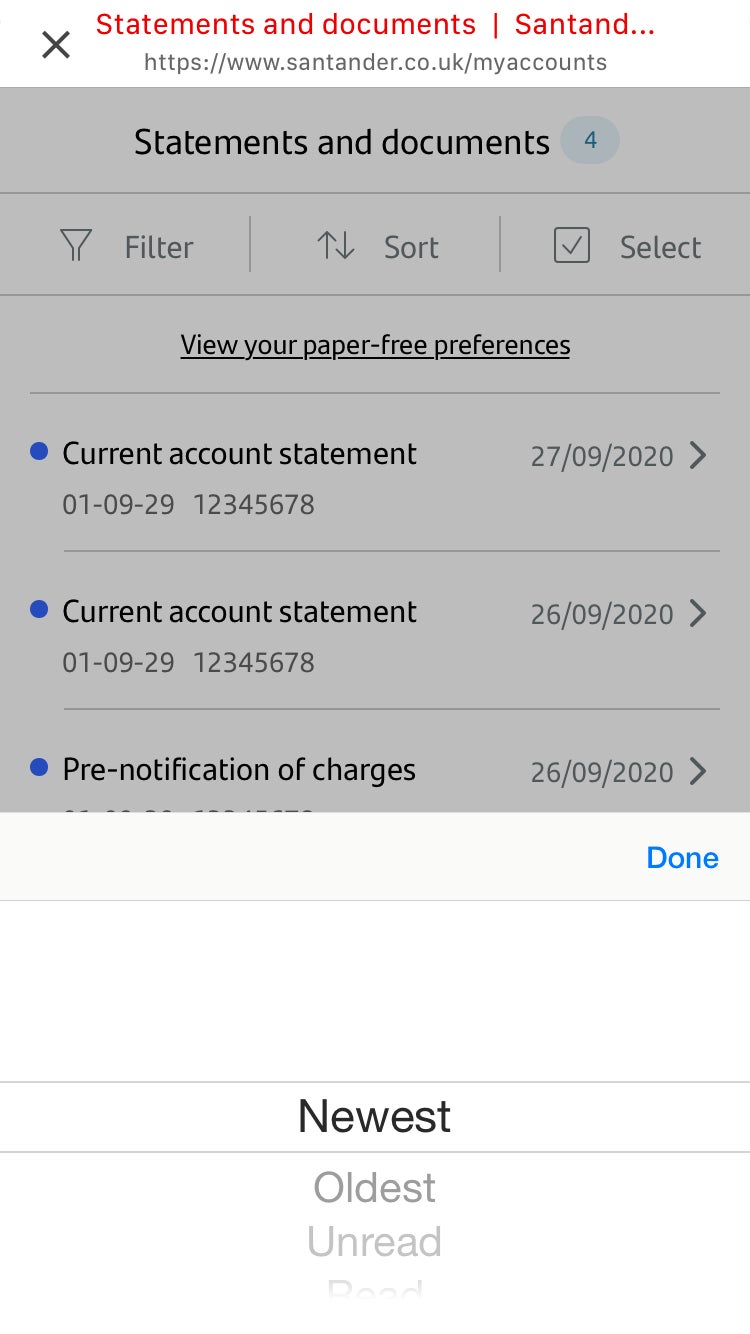The image size is (750, 1334).
Task: Select Unread in the sort picker
Action: [x=375, y=1242]
